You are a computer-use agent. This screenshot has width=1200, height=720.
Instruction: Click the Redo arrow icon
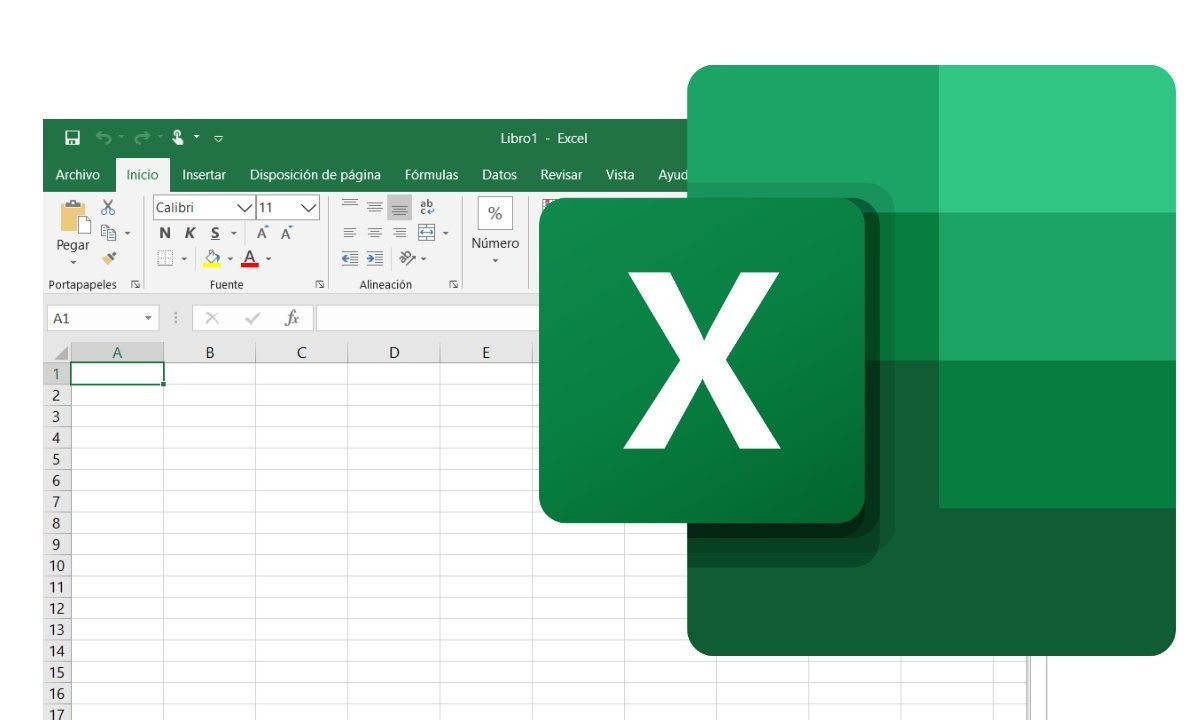(x=142, y=138)
